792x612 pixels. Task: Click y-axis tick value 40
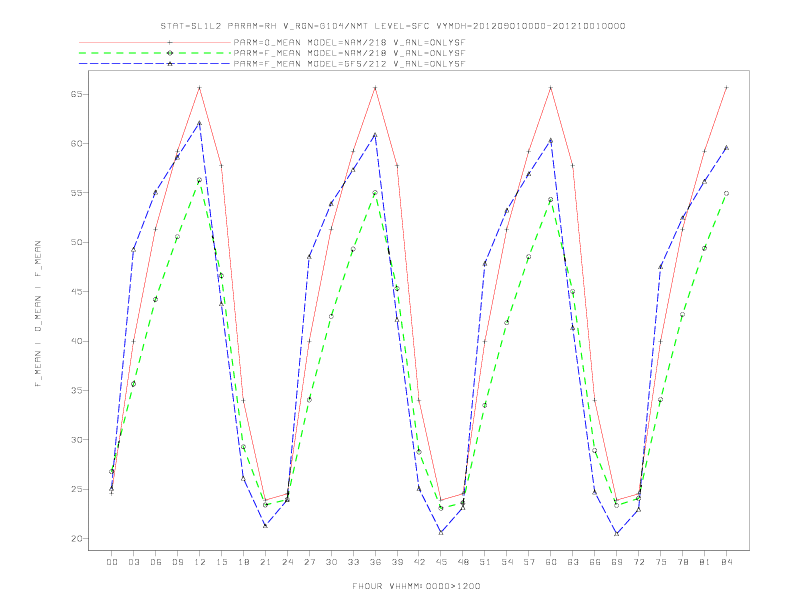[x=76, y=341]
